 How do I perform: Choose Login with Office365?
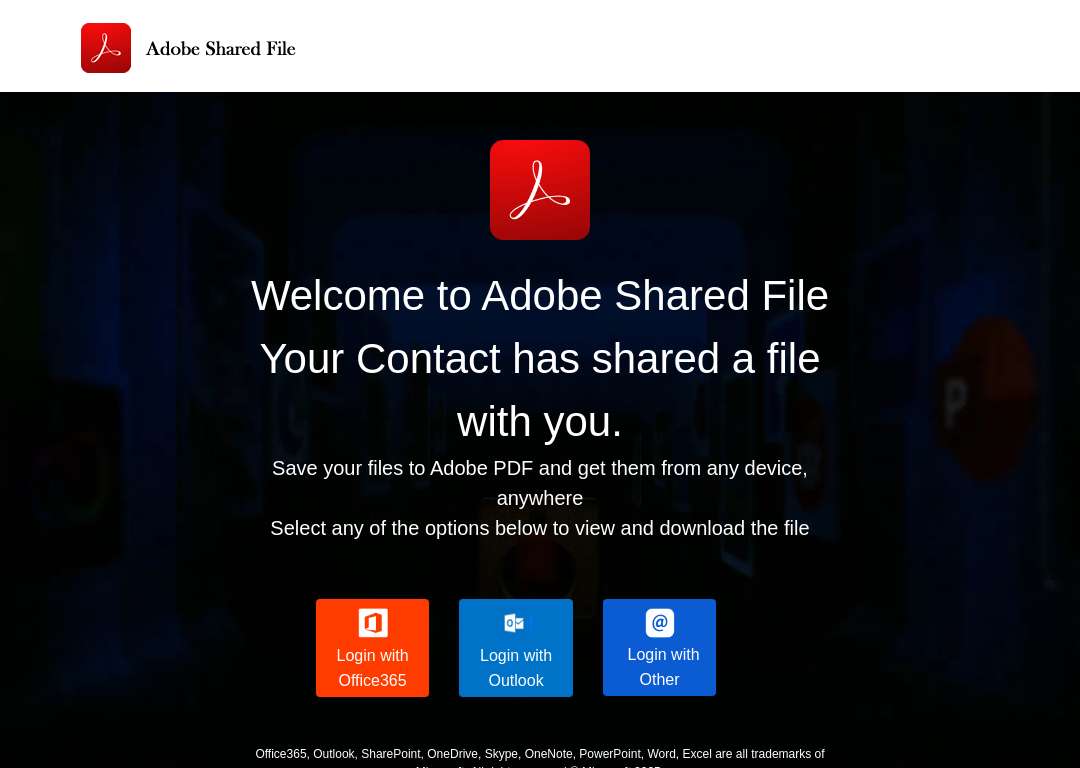coord(373,647)
